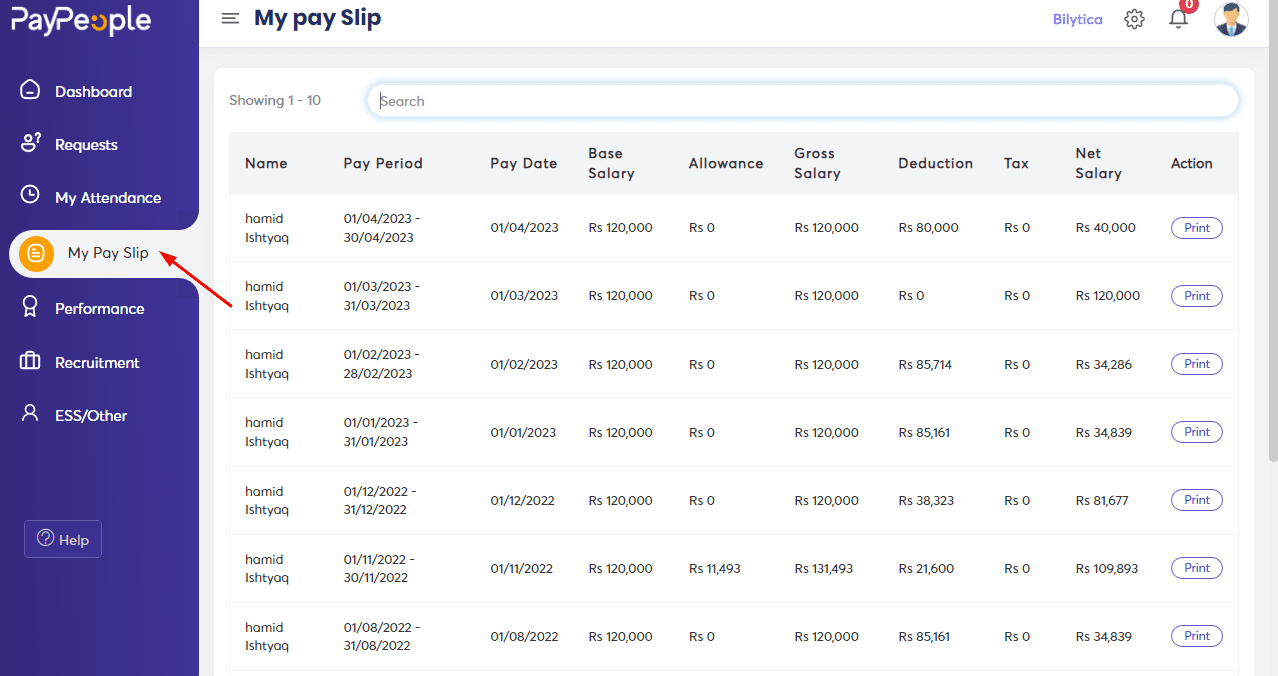Click the PayPeople logo

80,19
